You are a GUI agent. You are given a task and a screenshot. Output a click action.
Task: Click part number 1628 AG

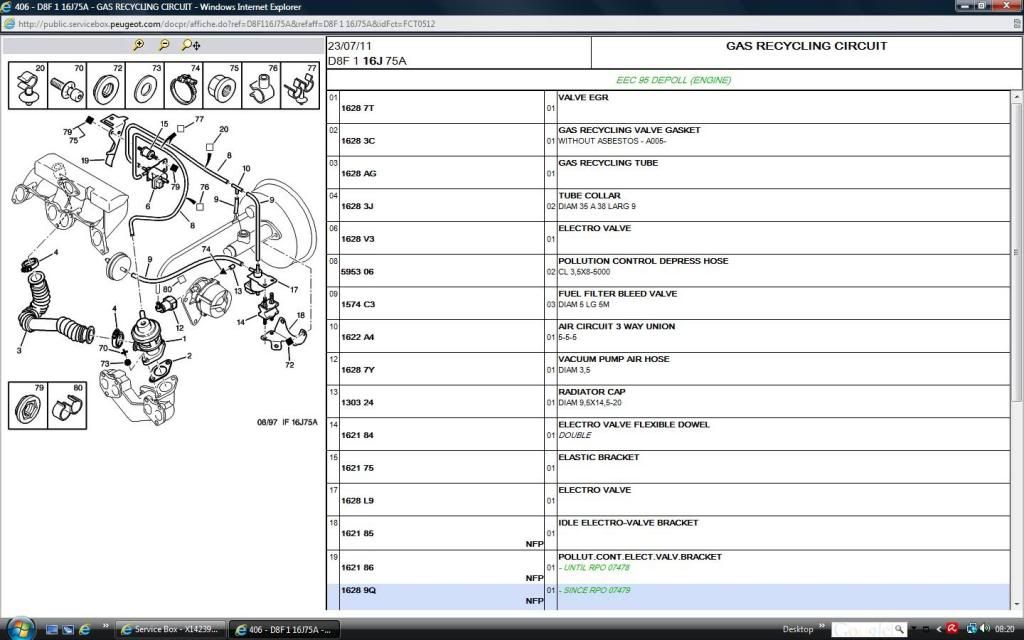(359, 174)
